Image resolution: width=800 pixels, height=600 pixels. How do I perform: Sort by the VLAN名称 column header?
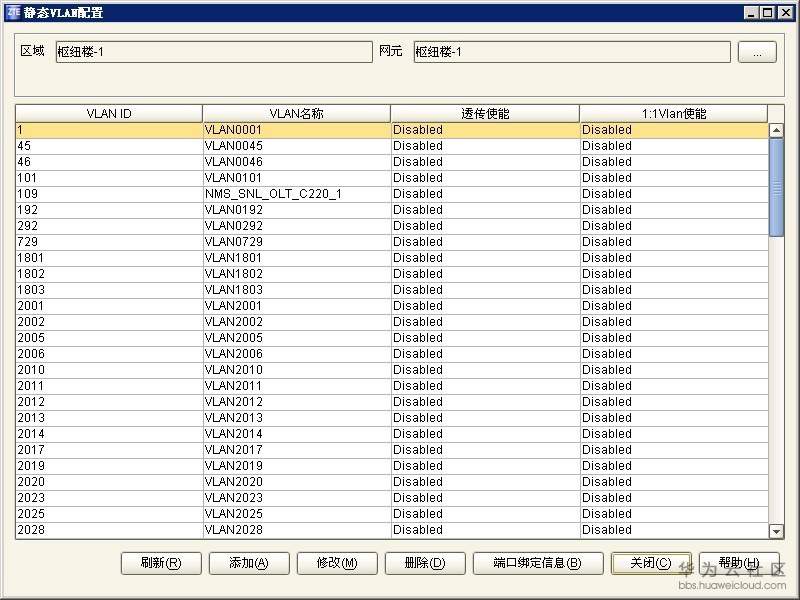[296, 113]
